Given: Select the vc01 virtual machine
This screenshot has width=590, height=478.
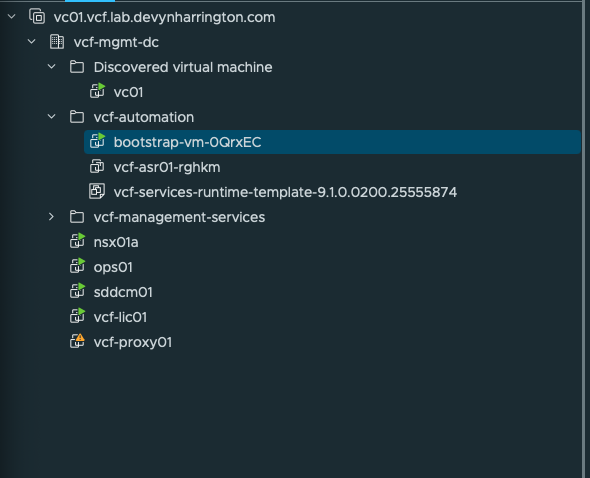Looking at the screenshot, I should point(128,92).
